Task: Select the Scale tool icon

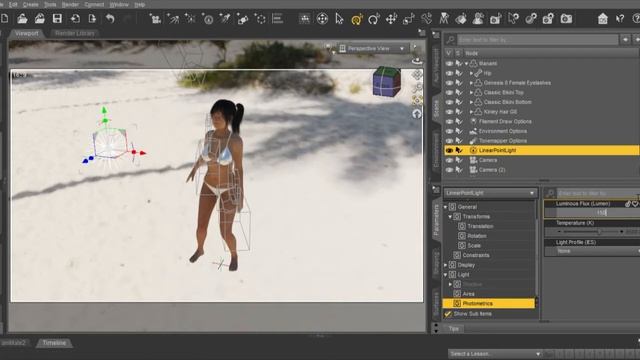Action: (x=409, y=19)
